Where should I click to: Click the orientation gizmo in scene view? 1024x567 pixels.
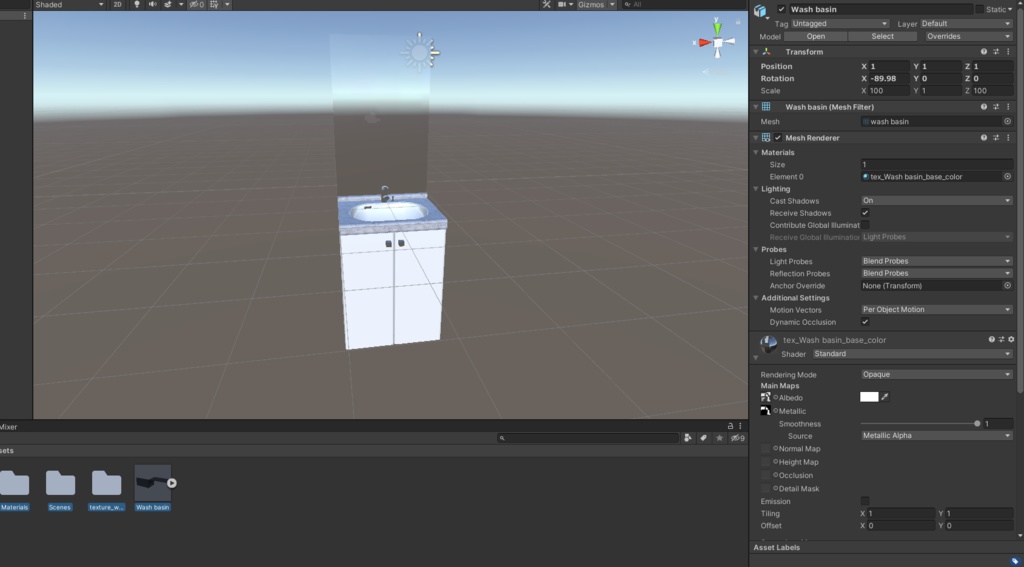point(717,42)
